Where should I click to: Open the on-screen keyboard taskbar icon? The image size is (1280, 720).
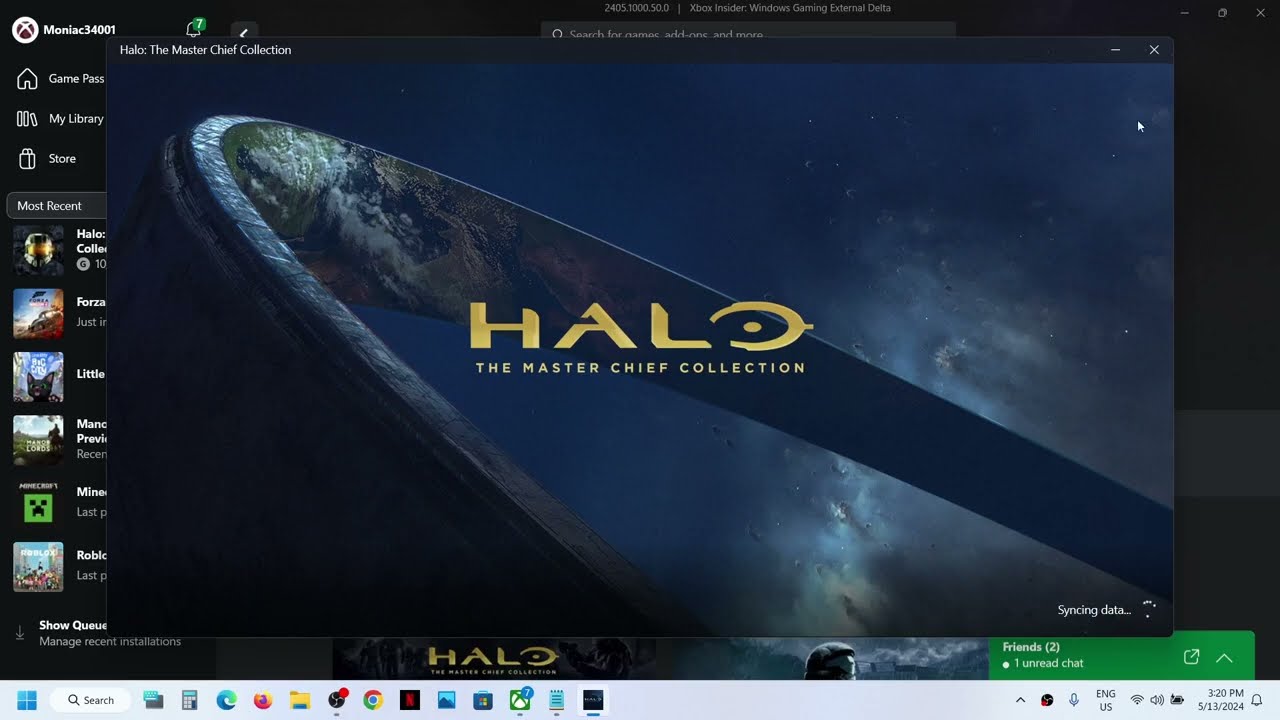click(153, 700)
